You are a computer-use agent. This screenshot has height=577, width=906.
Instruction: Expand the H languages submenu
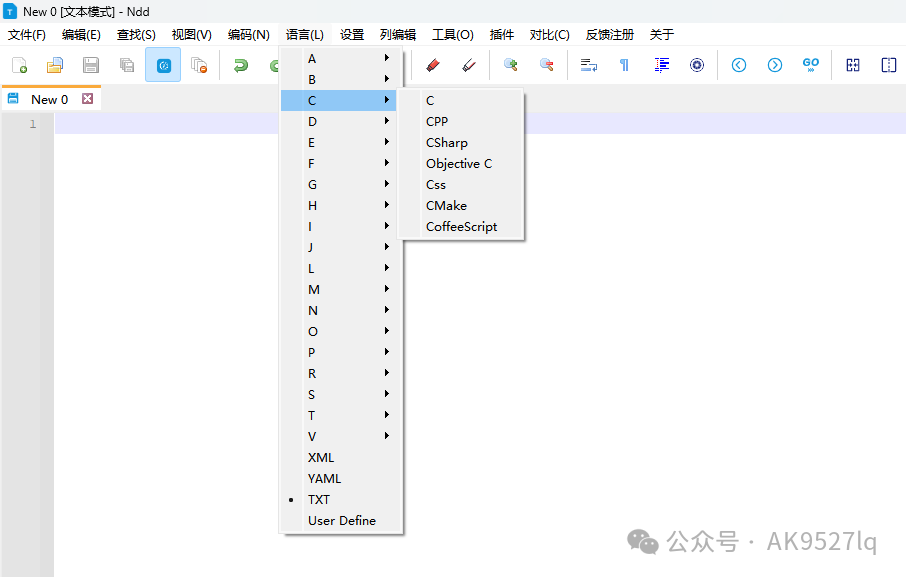pyautogui.click(x=341, y=206)
